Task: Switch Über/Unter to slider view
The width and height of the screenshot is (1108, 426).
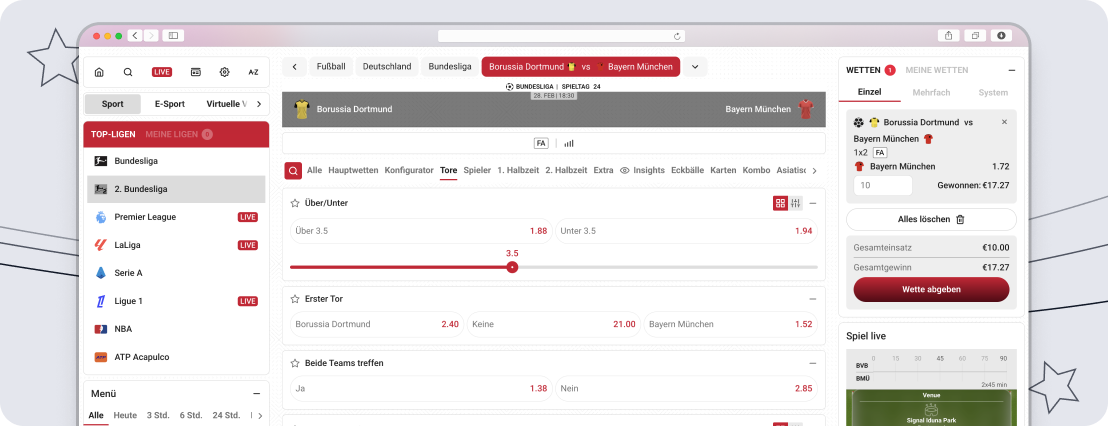Action: point(796,203)
